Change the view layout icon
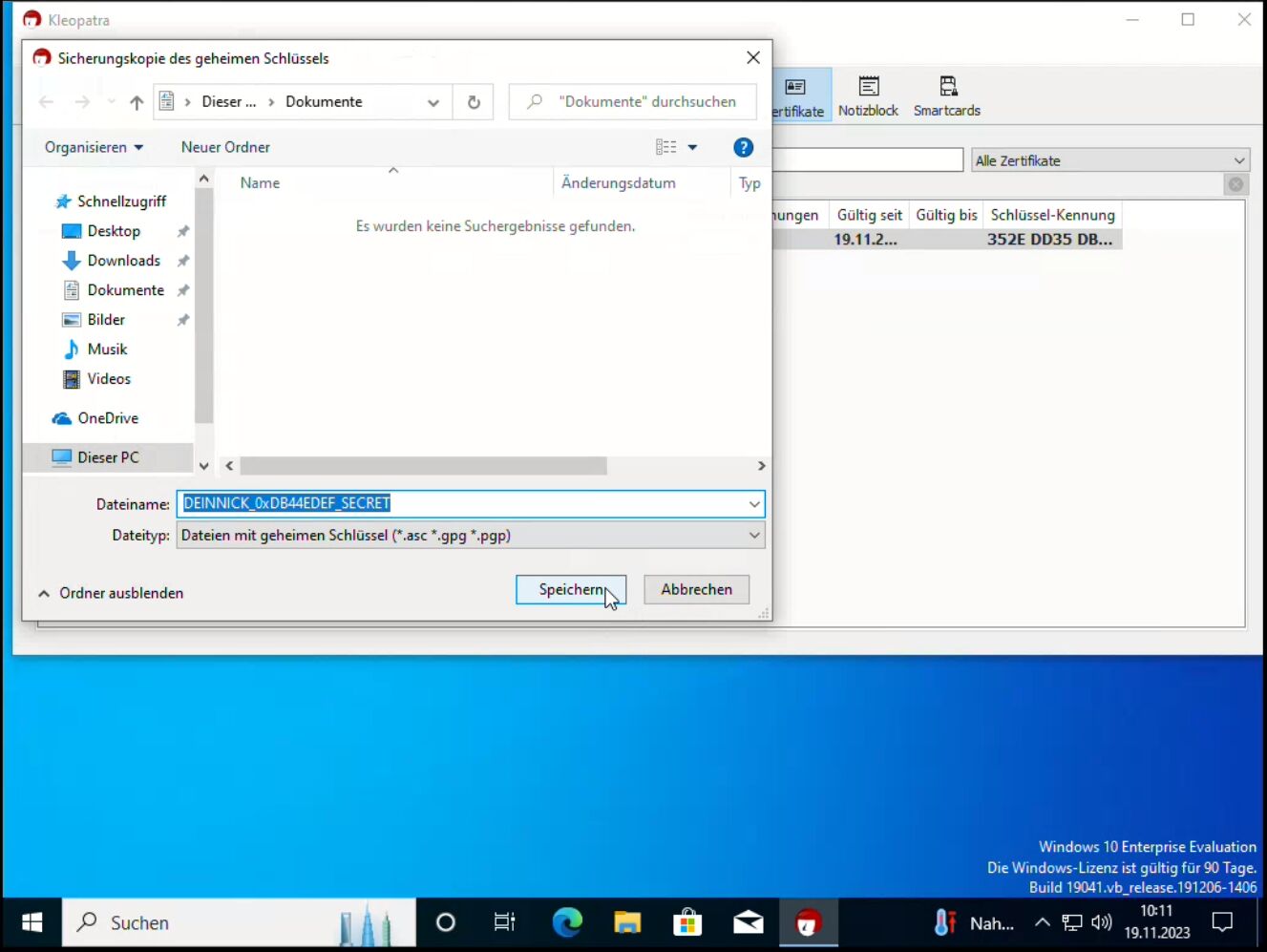 (x=666, y=147)
